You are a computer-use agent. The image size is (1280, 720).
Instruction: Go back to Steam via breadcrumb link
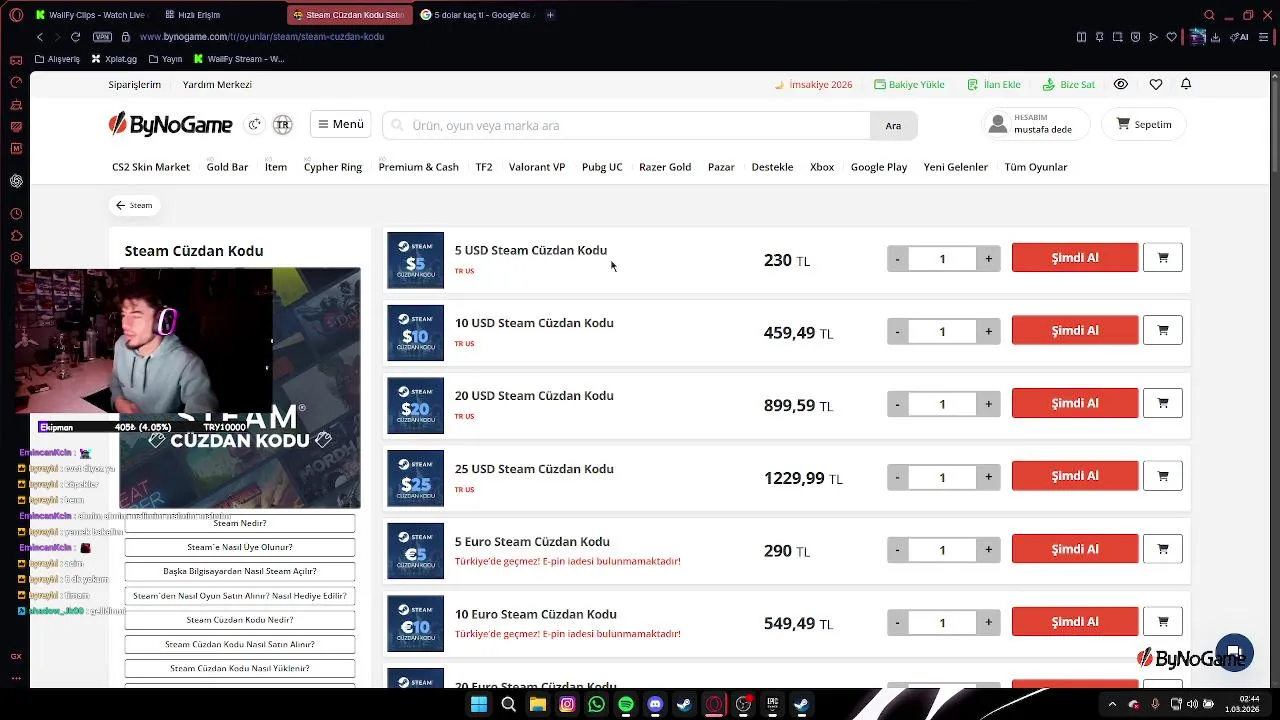tap(134, 205)
